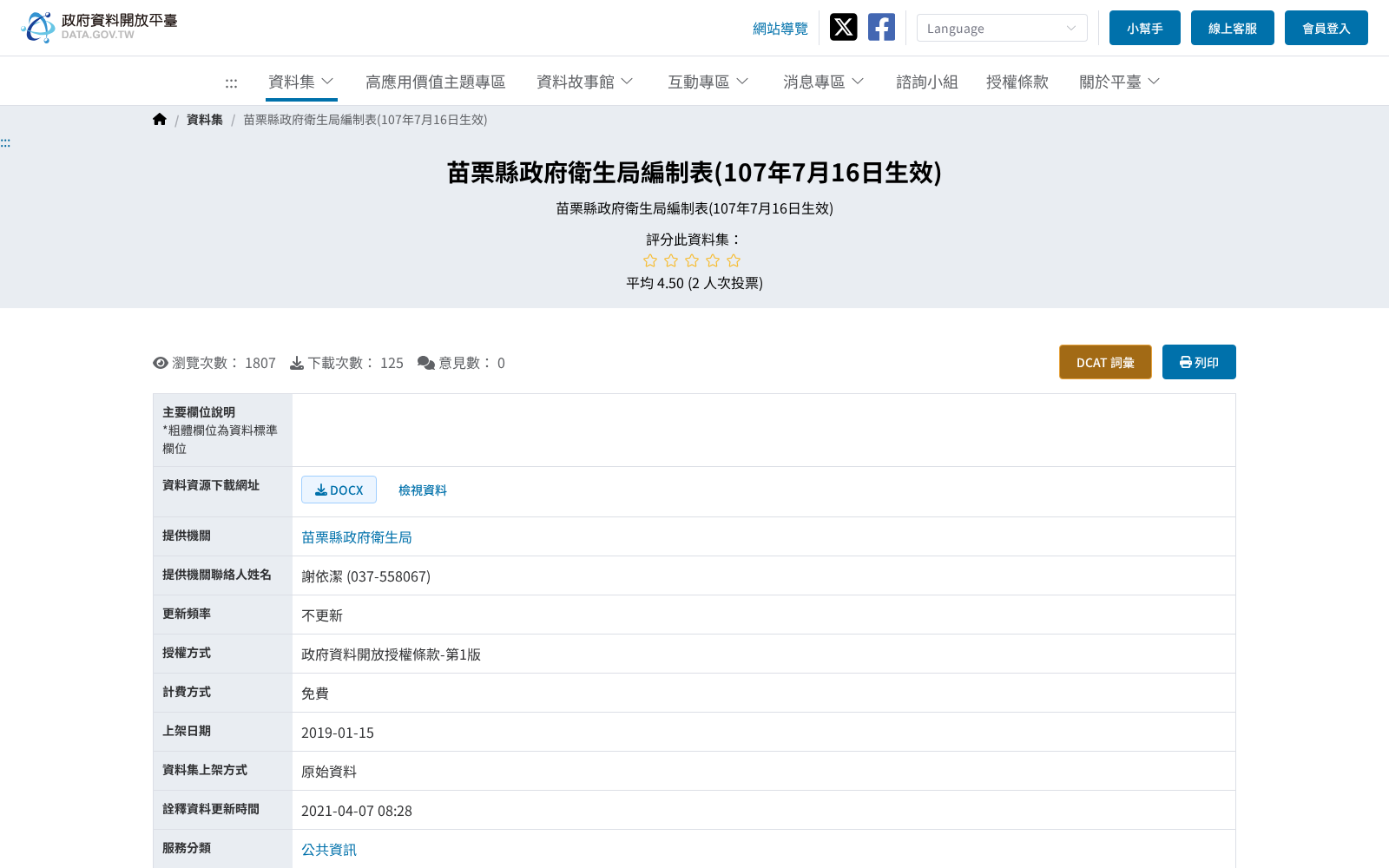
Task: Go to home via breadcrumb house icon
Action: [160, 120]
